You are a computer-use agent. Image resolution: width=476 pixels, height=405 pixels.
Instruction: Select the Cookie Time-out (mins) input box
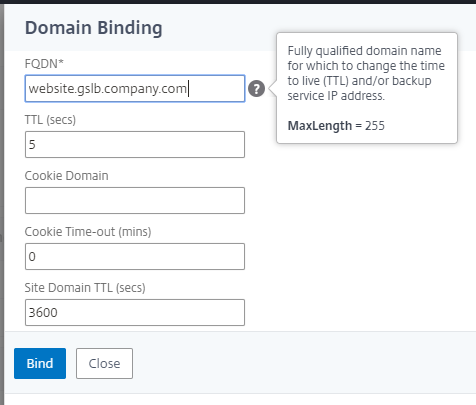click(135, 257)
